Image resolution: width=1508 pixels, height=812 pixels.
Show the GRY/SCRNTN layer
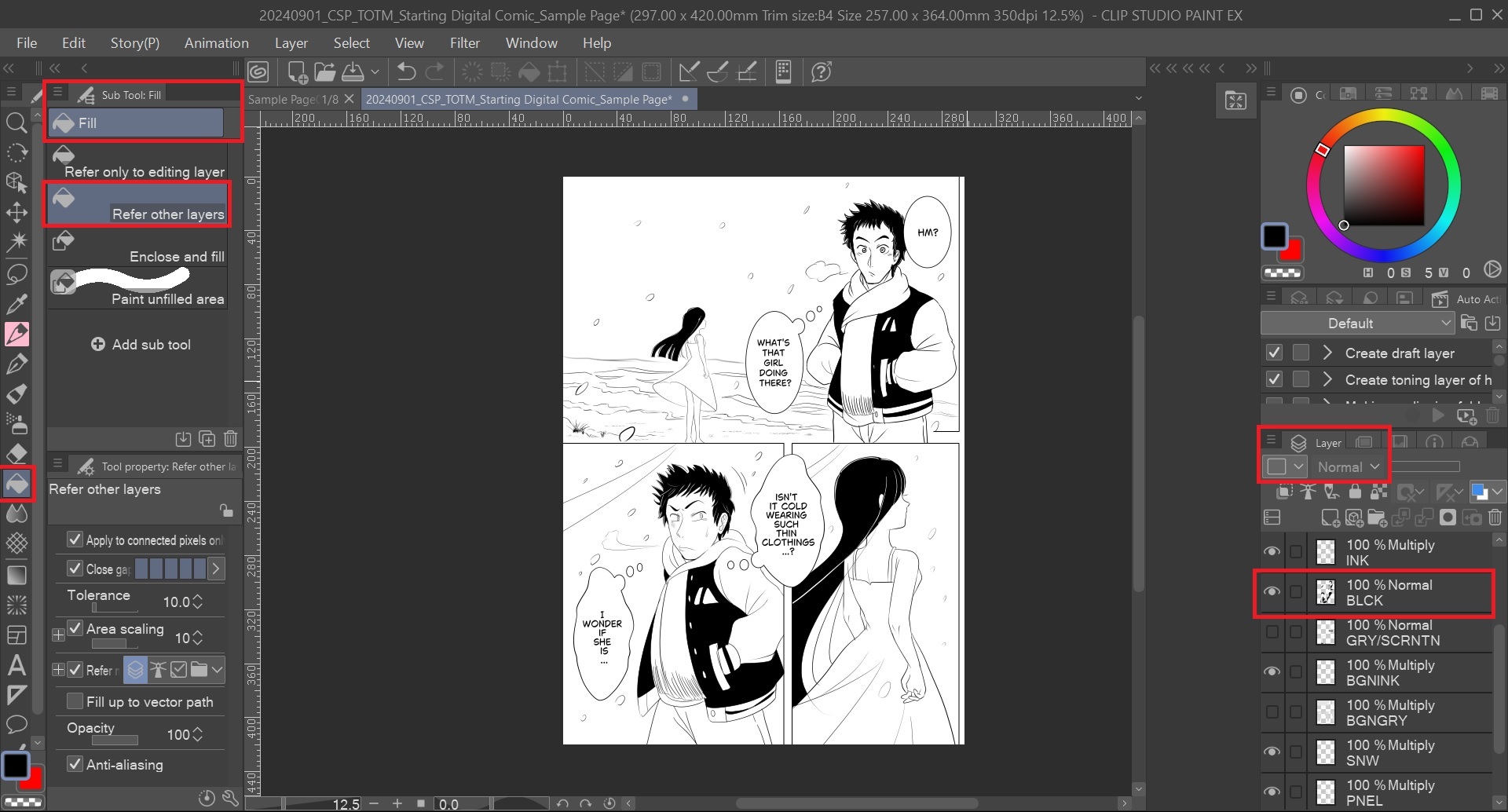(x=1272, y=633)
